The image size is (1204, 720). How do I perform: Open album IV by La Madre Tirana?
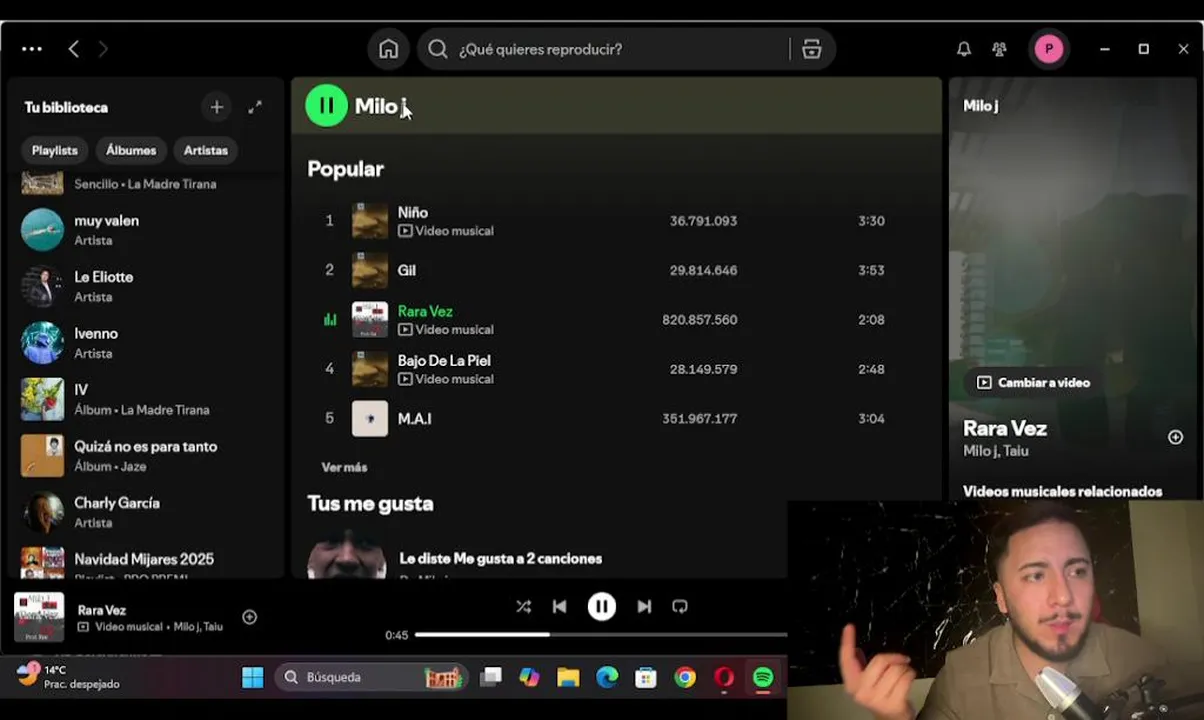pos(145,399)
